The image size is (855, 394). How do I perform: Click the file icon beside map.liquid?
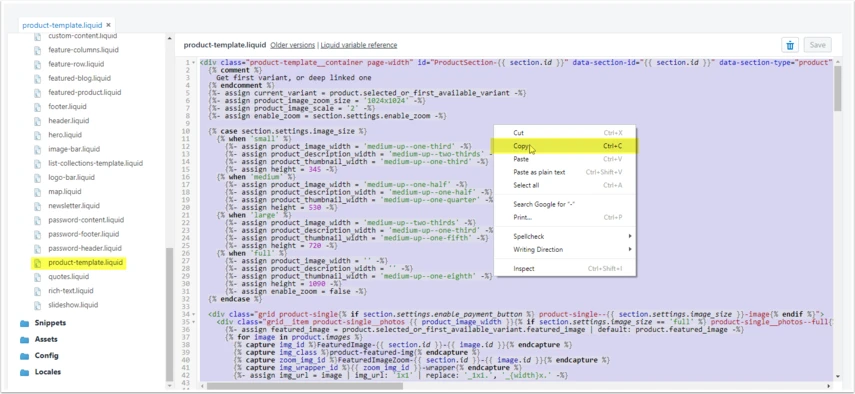click(38, 191)
